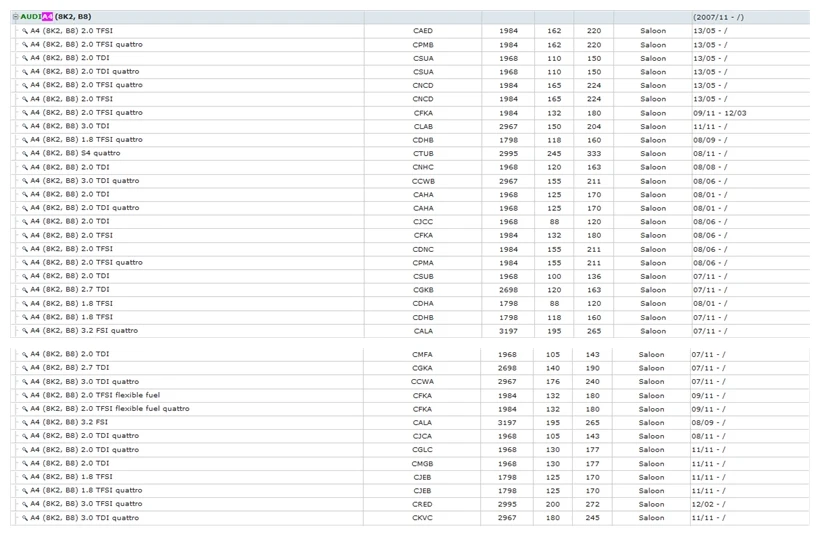Viewport: 820px width, 536px height.
Task: Click magnifier icon on the CSUB 2.0 TDI row
Action: click(25, 276)
